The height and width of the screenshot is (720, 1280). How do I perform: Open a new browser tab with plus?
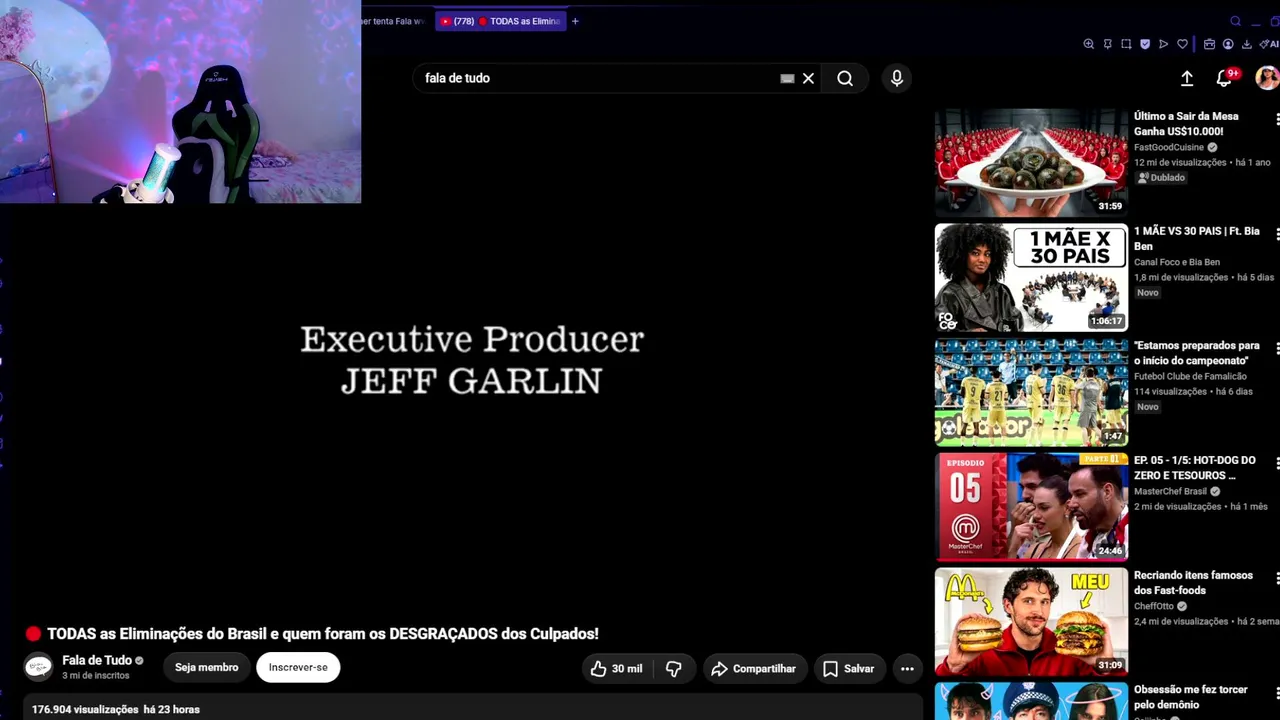pyautogui.click(x=575, y=21)
